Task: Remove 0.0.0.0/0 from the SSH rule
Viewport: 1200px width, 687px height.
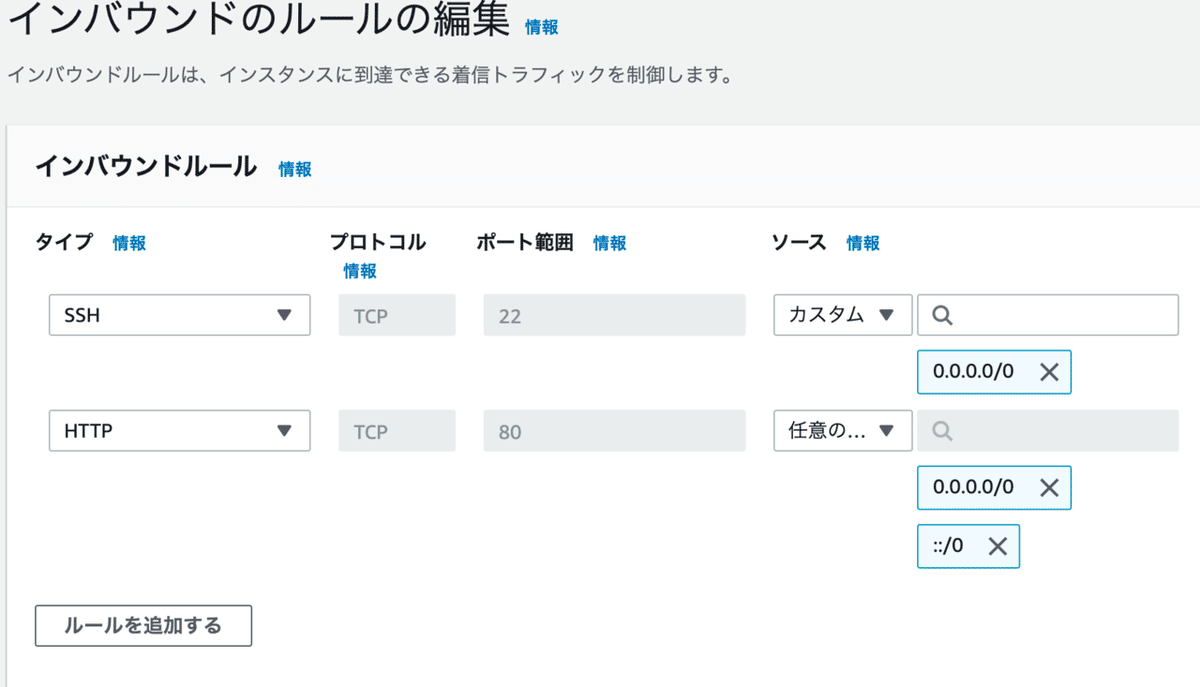Action: (1049, 372)
